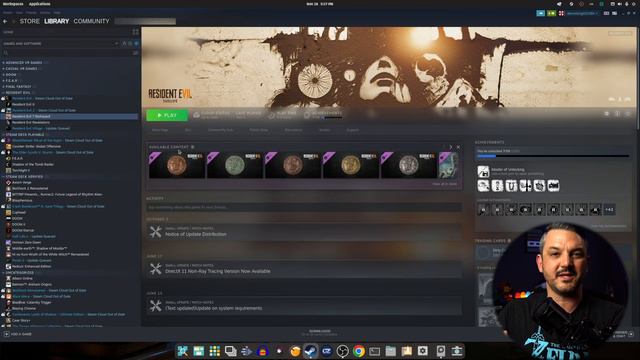Click Add a Game at the bottom left

[x=18, y=334]
